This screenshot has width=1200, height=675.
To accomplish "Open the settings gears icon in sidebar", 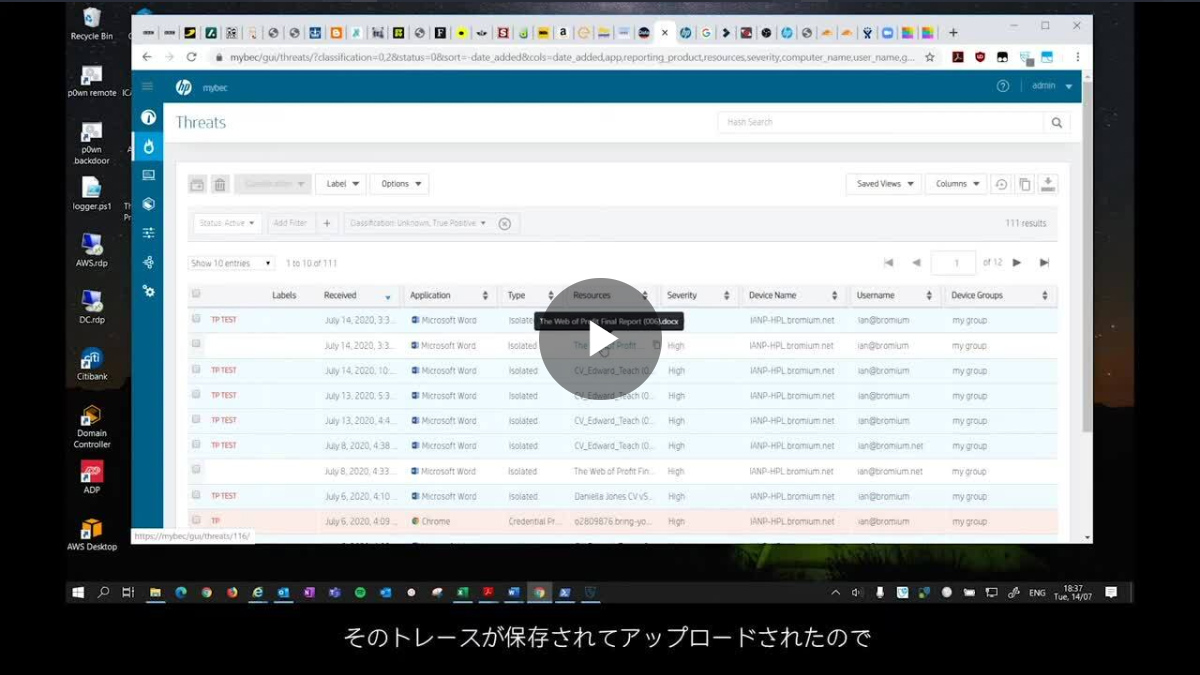I will tap(148, 291).
